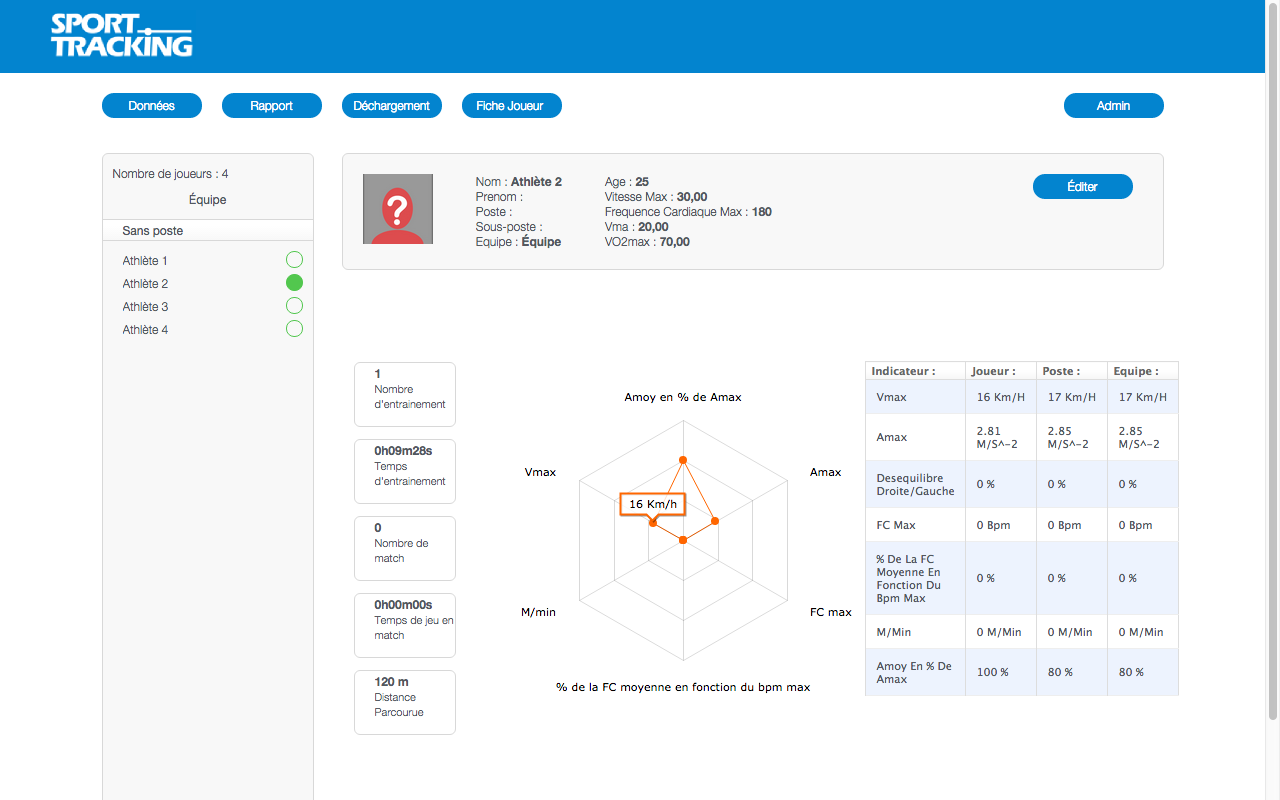This screenshot has height=800, width=1280.
Task: Click the Sans poste group header
Action: coord(153,231)
